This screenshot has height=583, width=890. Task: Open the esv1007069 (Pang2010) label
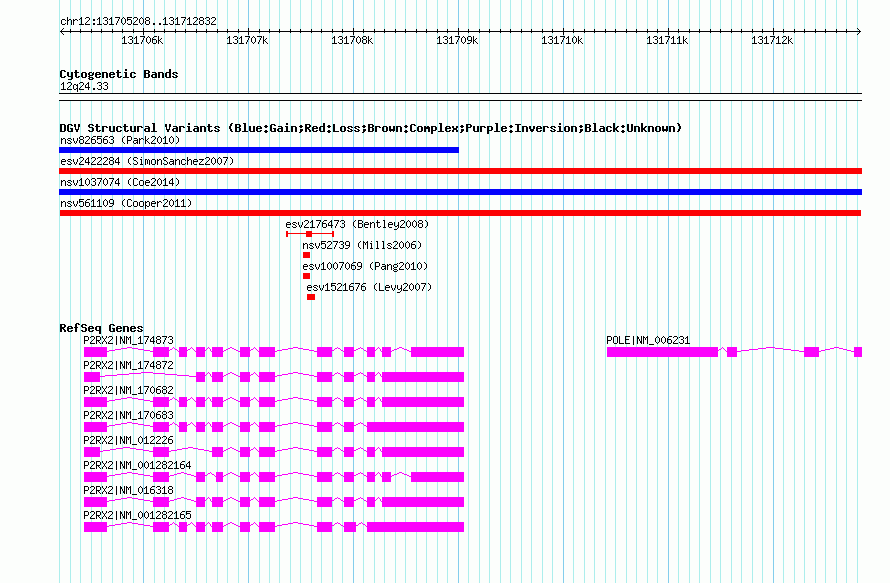pos(365,266)
